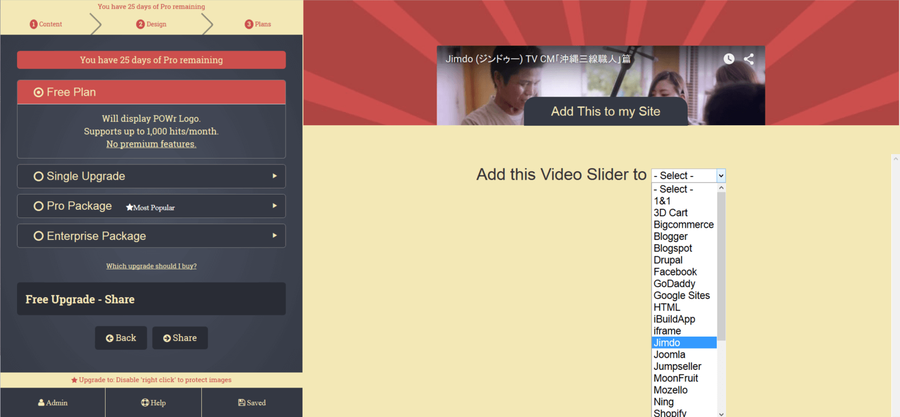Choose Joomla from the list
This screenshot has width=900, height=417.
684,354
